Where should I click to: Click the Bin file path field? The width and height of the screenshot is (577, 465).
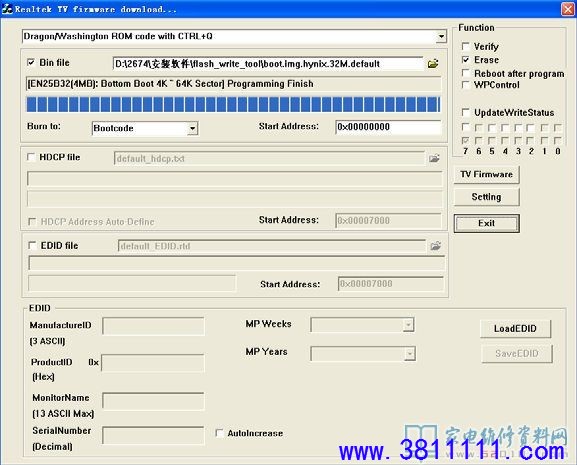pyautogui.click(x=269, y=64)
